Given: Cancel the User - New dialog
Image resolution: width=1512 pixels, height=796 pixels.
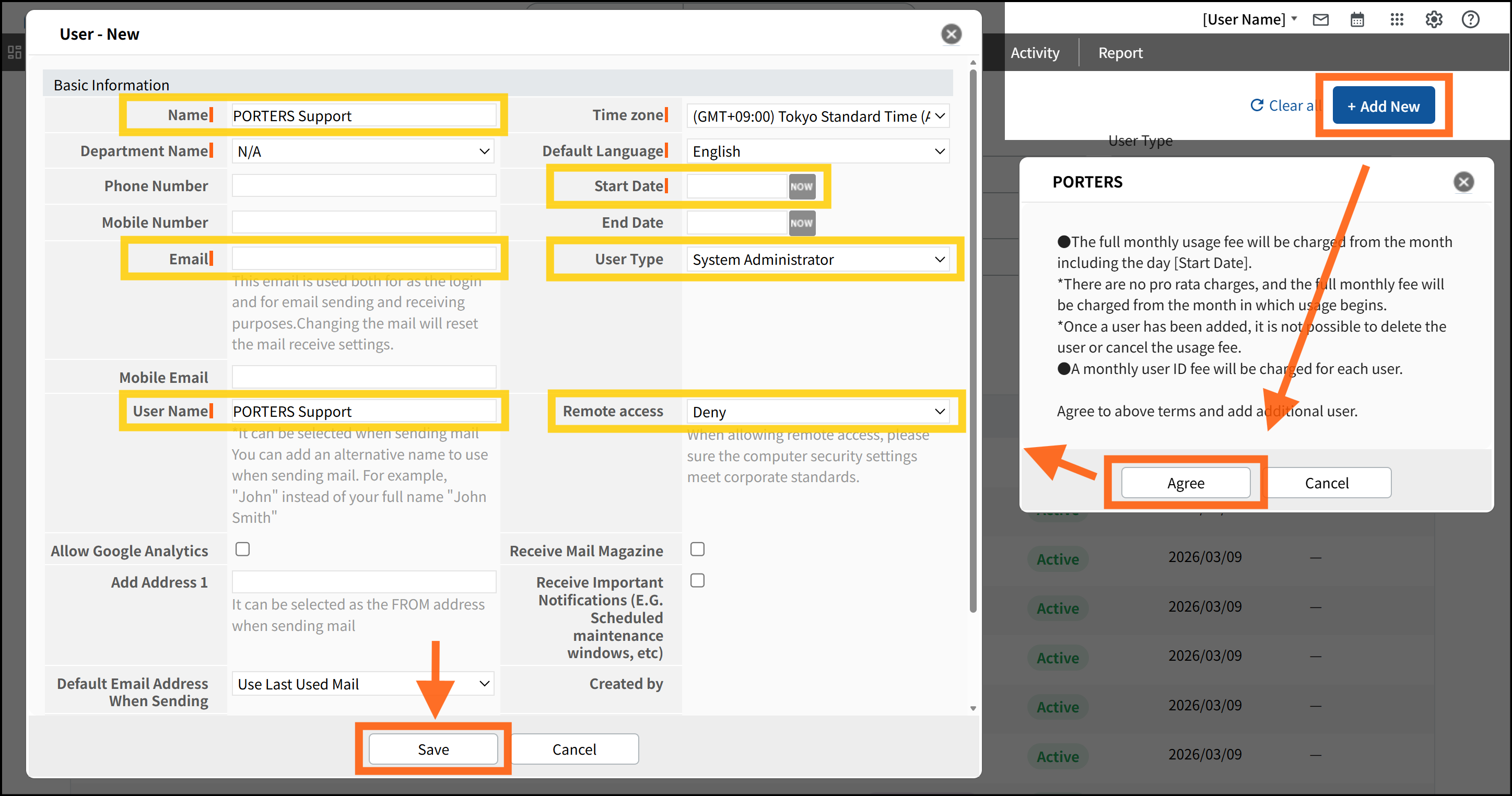Looking at the screenshot, I should (x=574, y=750).
